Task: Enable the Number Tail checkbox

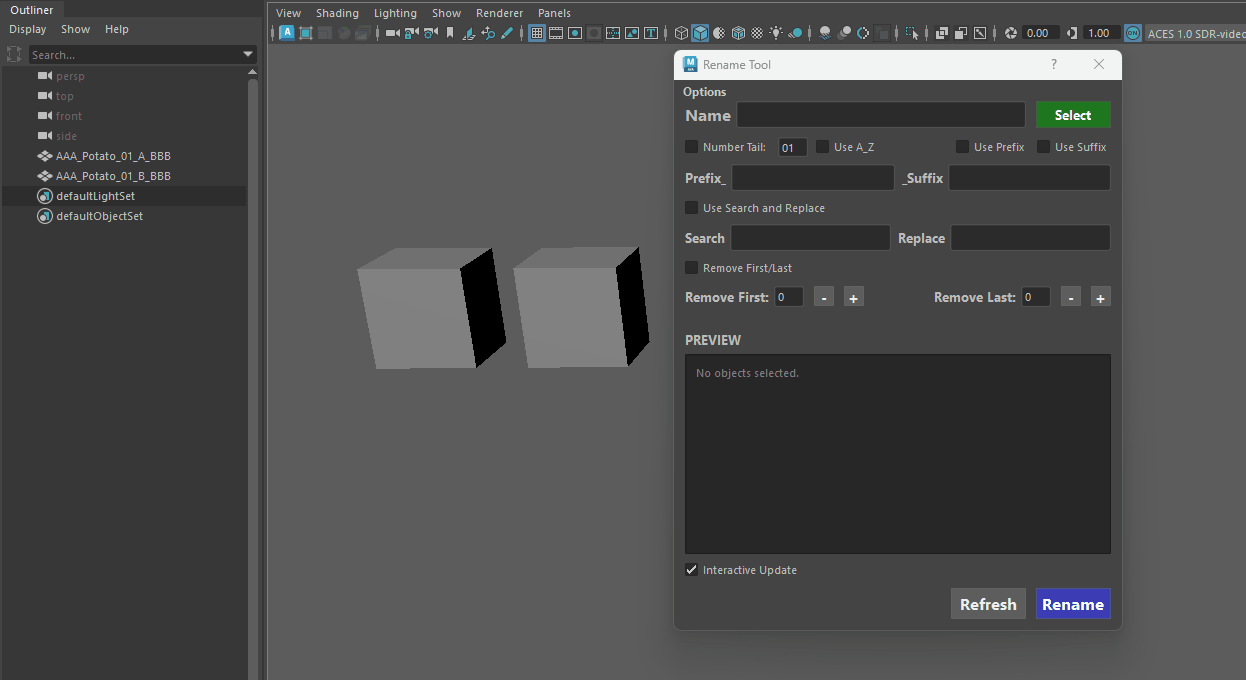Action: pyautogui.click(x=691, y=147)
